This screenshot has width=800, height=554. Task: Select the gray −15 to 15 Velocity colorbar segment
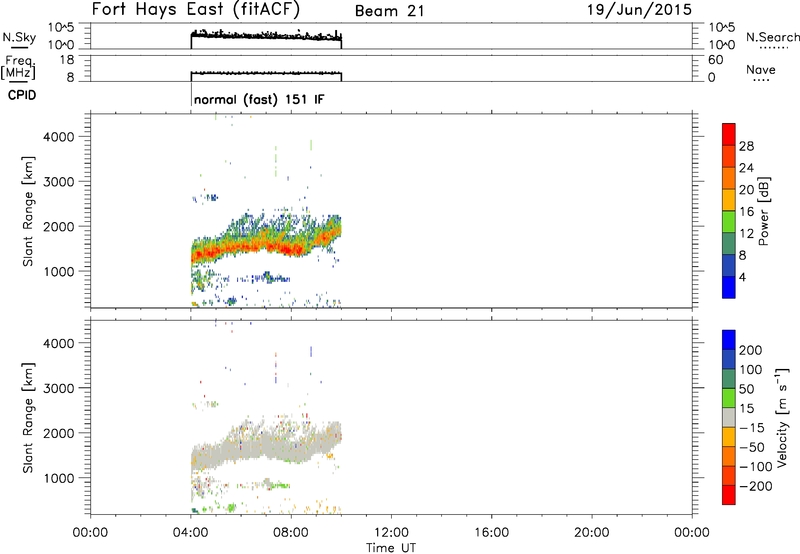(x=729, y=417)
